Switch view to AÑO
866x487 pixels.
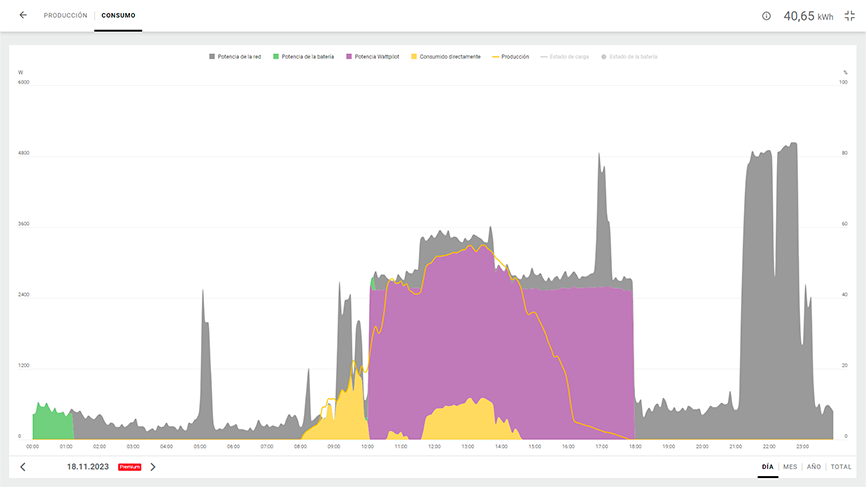814,467
